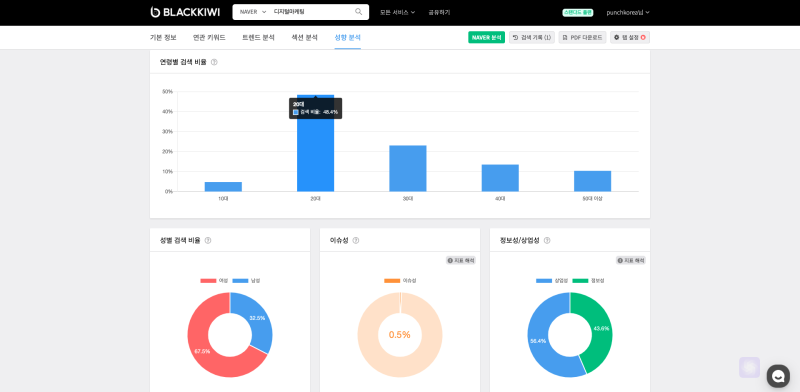
Task: Click the green NAVER 분석 button
Action: tap(486, 37)
